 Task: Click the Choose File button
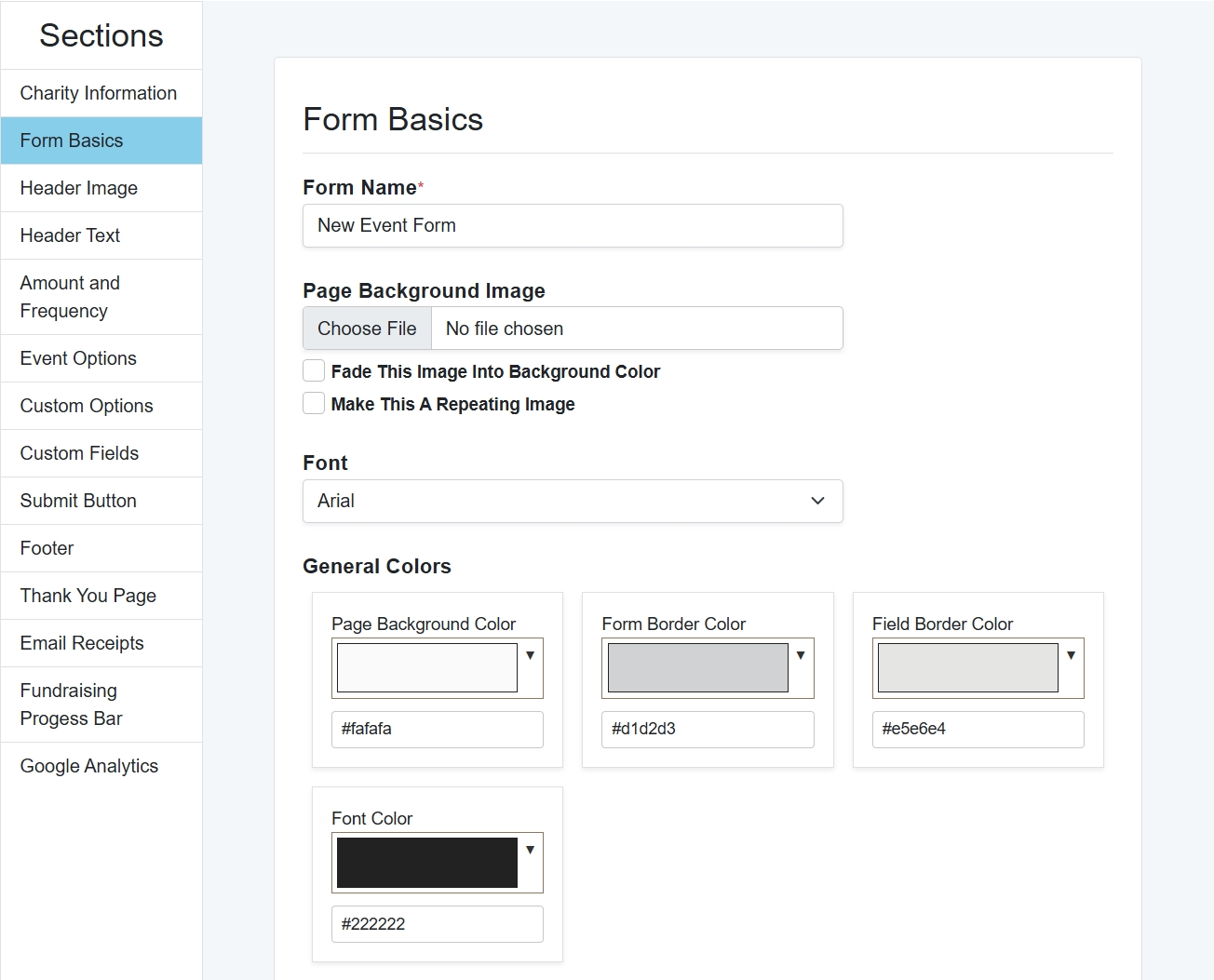pyautogui.click(x=368, y=329)
